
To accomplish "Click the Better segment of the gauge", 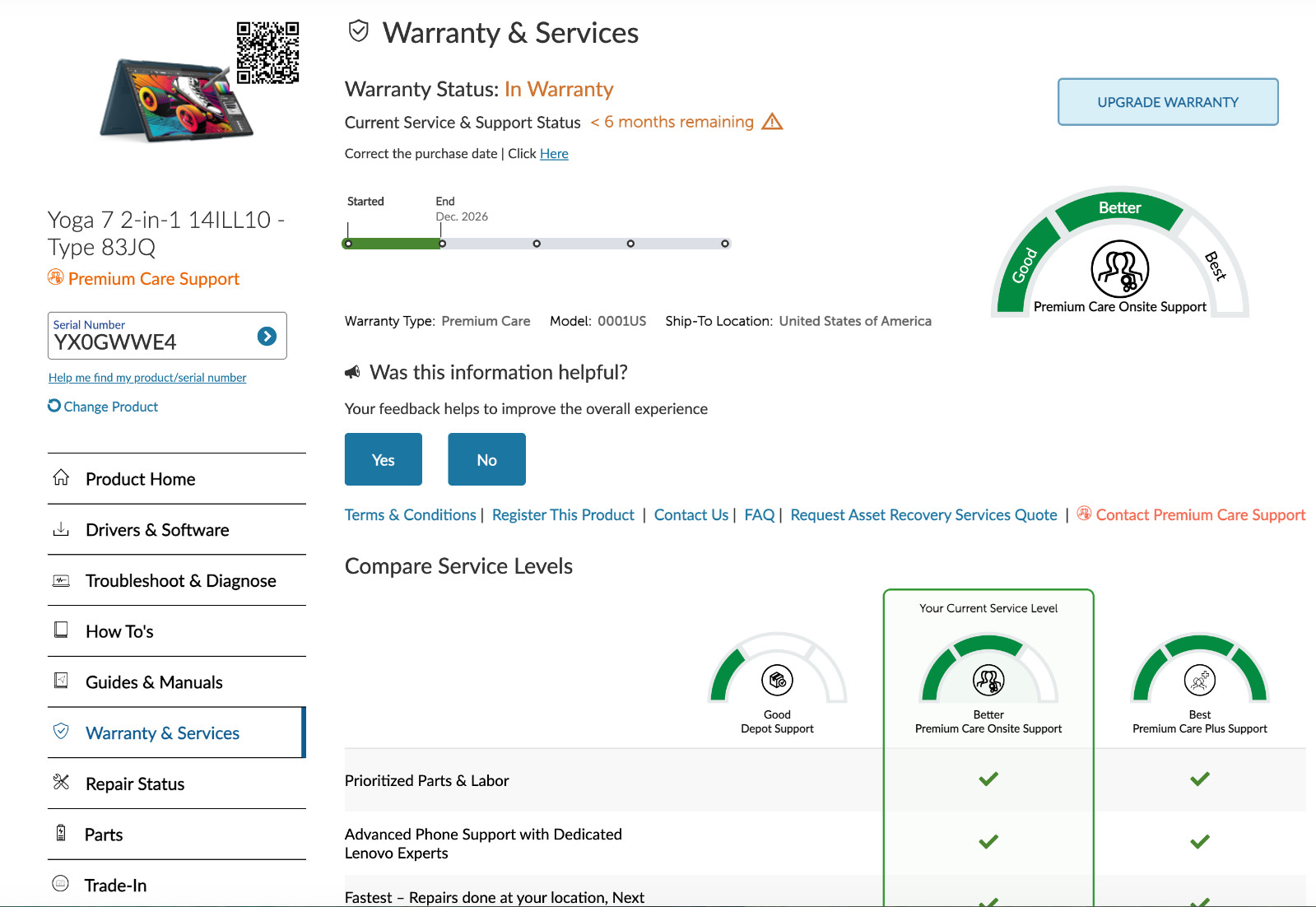I will [1119, 209].
